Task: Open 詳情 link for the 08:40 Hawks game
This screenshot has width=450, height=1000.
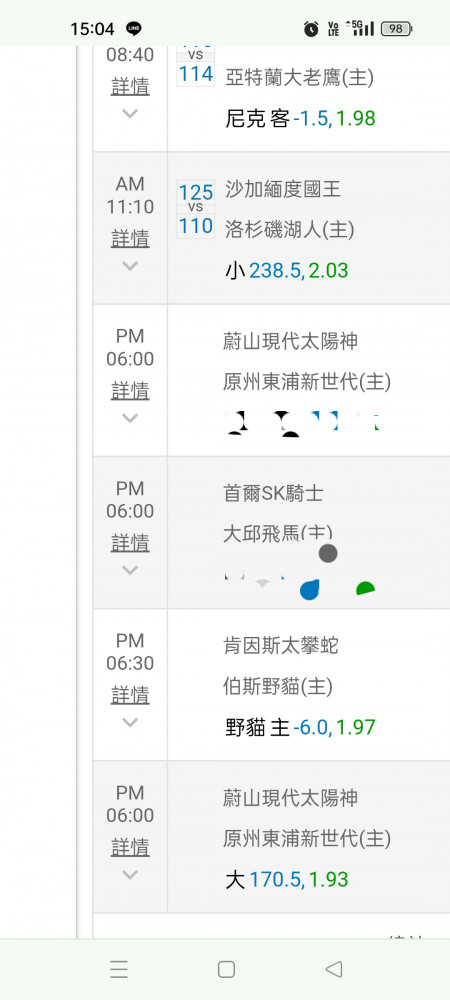Action: pos(130,86)
